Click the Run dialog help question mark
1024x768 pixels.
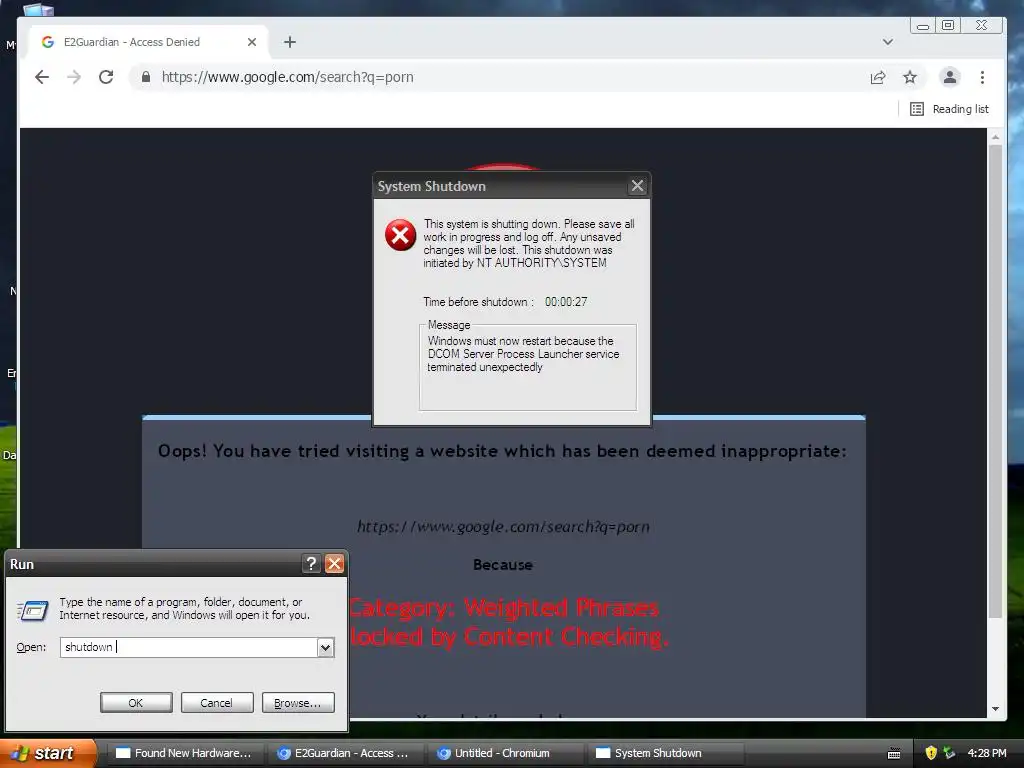(x=312, y=564)
